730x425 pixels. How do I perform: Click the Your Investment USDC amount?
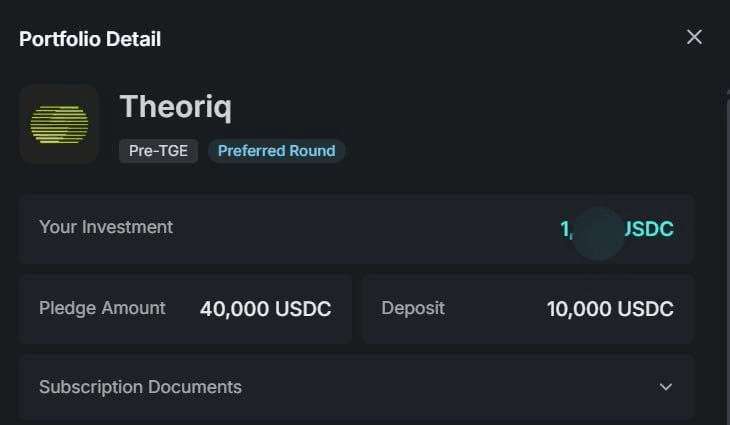[x=617, y=229]
